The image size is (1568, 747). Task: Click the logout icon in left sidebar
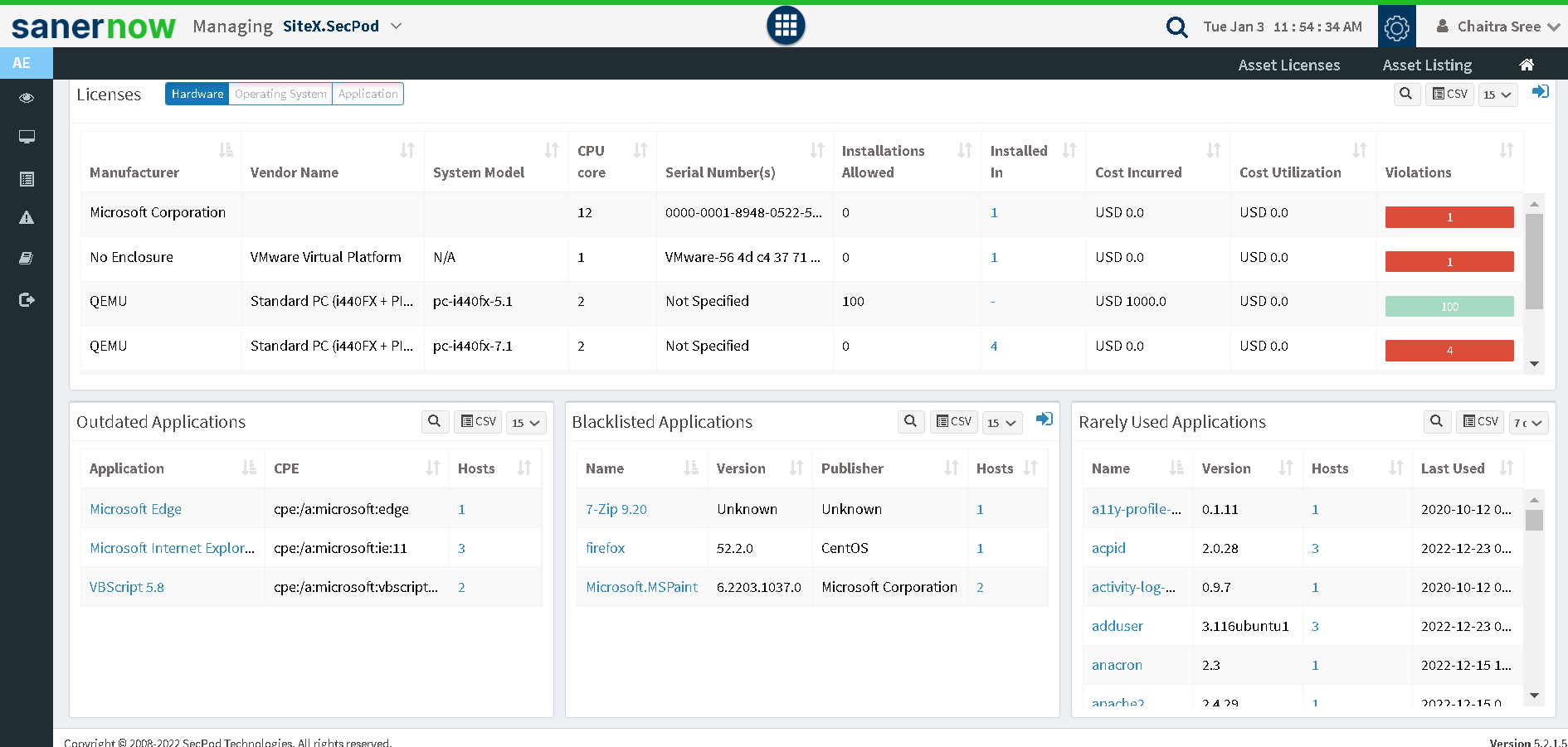[x=27, y=299]
